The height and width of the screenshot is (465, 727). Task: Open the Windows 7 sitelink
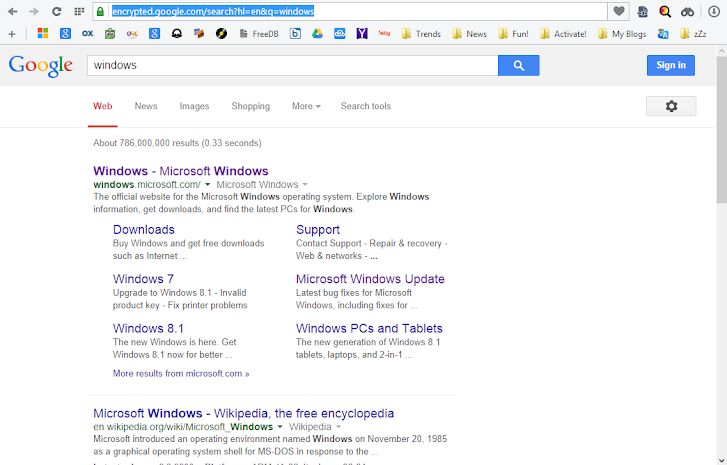[143, 279]
